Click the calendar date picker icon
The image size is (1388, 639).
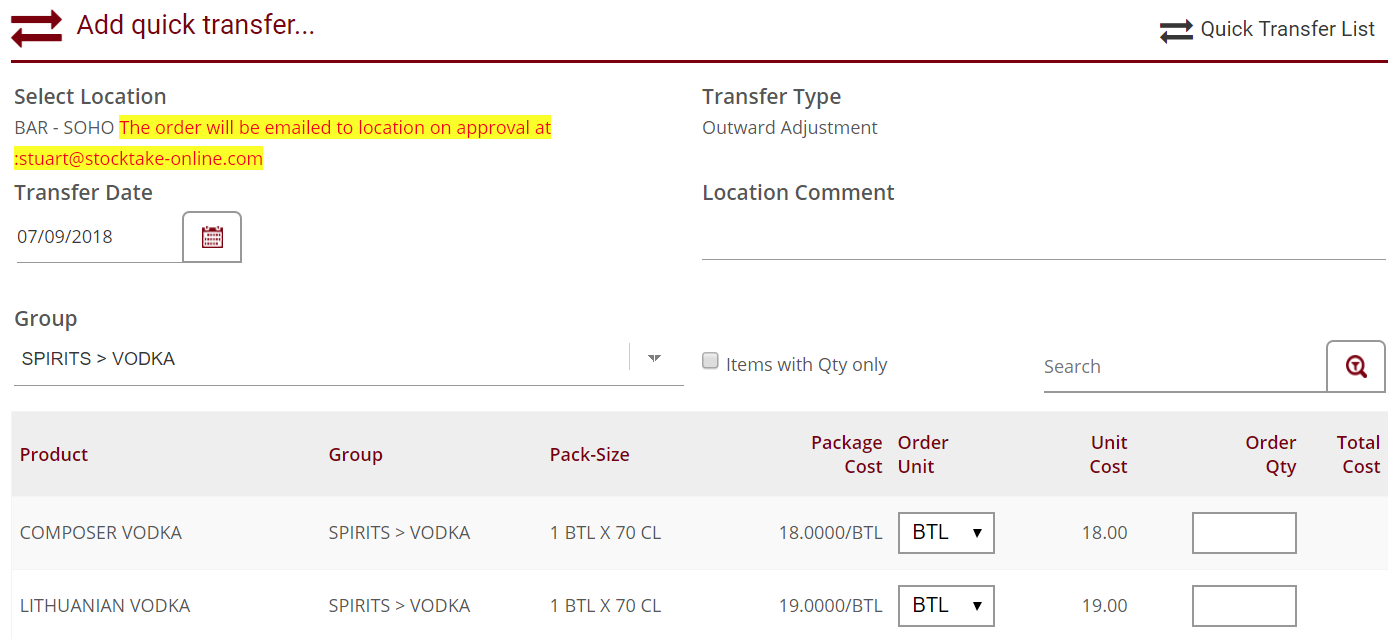point(212,237)
